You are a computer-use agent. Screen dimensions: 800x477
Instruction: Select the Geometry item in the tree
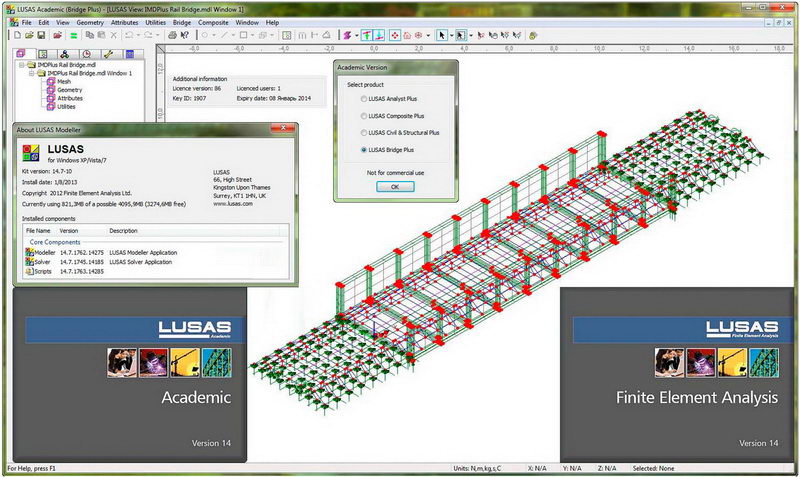click(70, 90)
